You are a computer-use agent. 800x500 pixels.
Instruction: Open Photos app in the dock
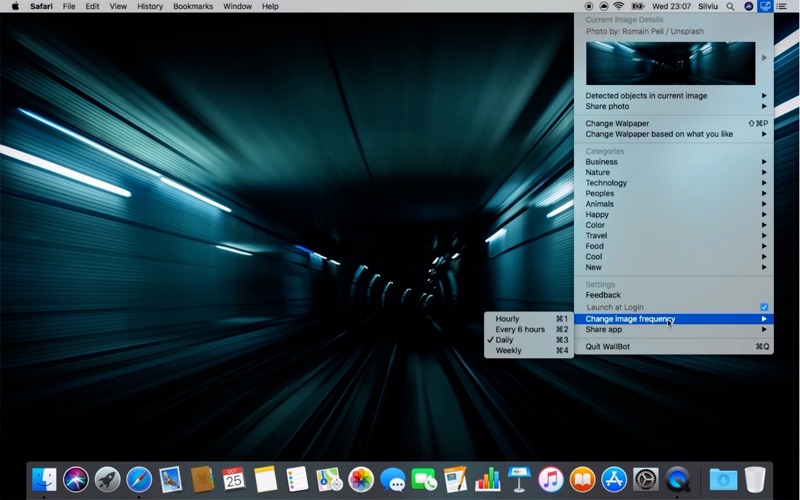[x=361, y=480]
